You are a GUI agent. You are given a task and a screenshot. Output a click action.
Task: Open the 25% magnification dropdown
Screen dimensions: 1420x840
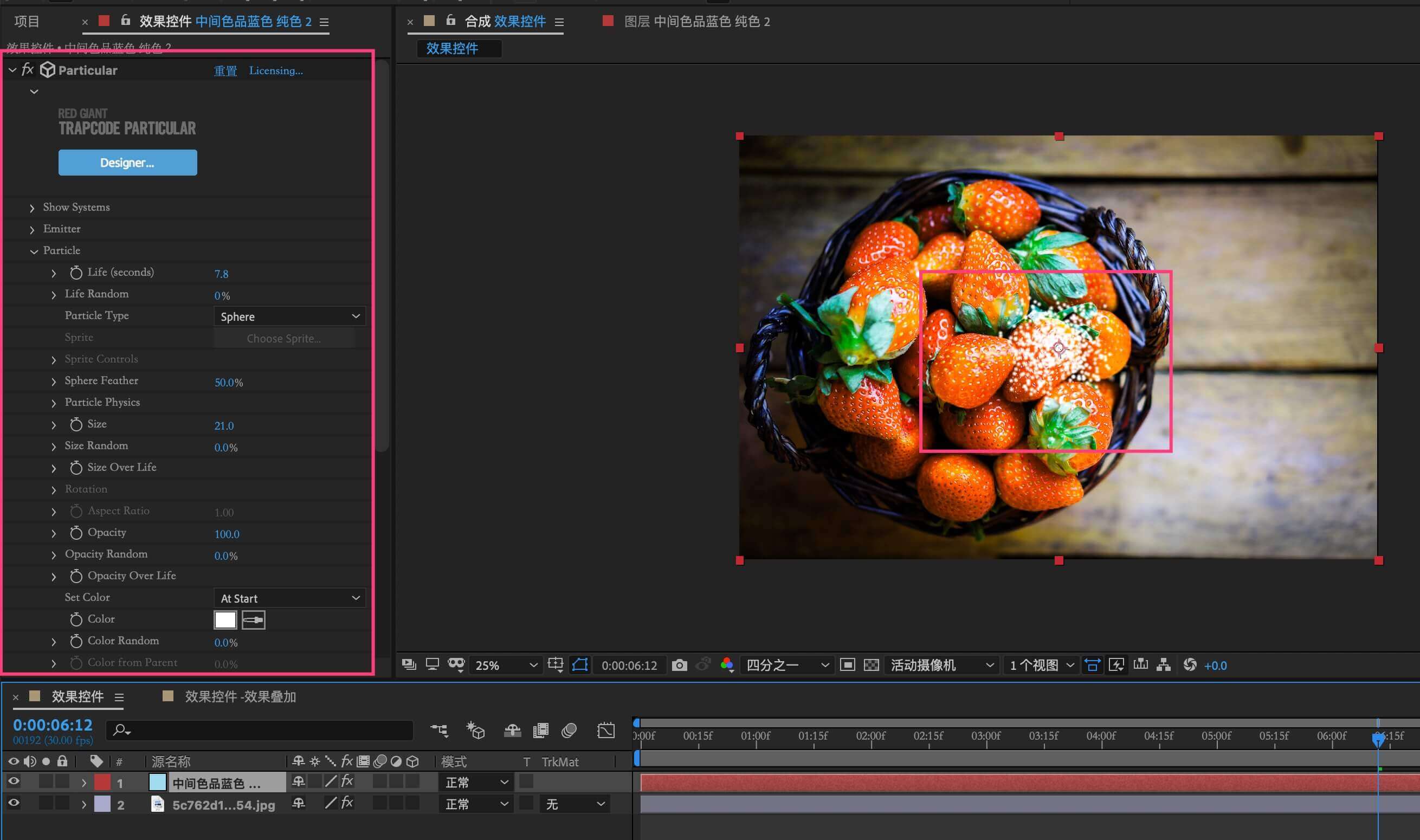click(x=506, y=665)
